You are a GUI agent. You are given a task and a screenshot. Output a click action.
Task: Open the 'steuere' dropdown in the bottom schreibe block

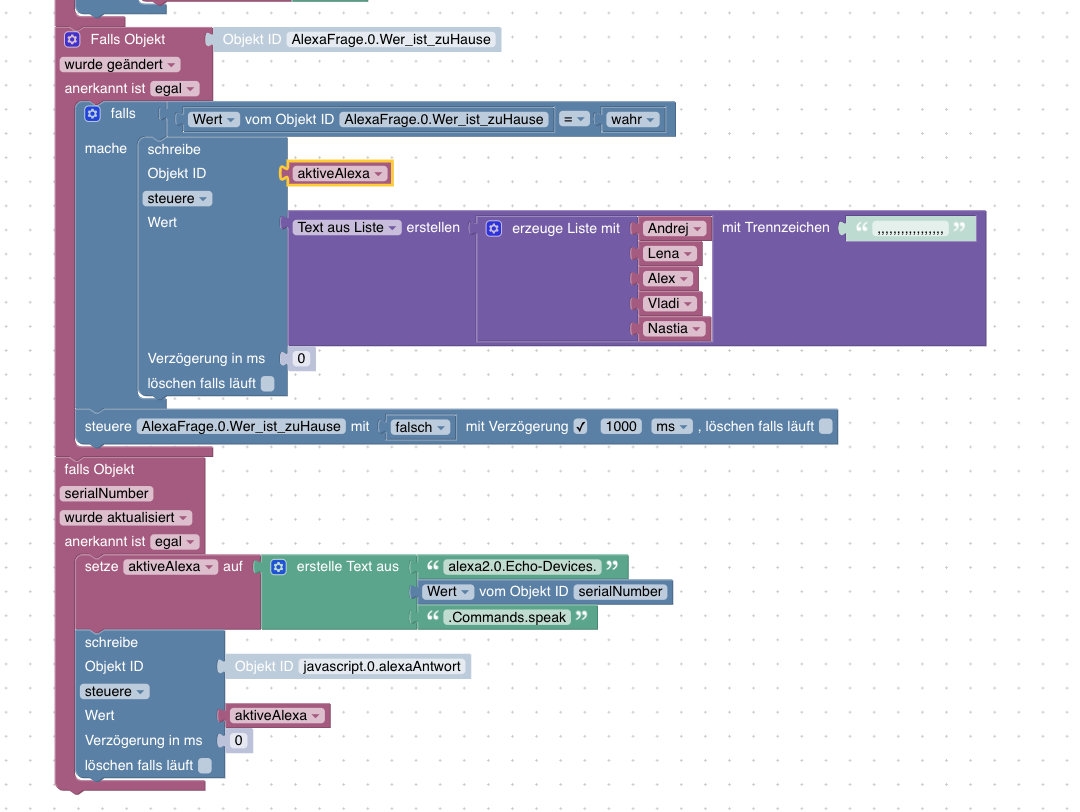(114, 691)
